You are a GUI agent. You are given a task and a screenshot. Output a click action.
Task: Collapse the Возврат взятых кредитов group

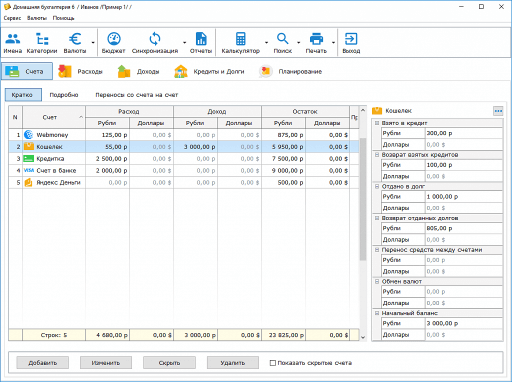(377, 155)
